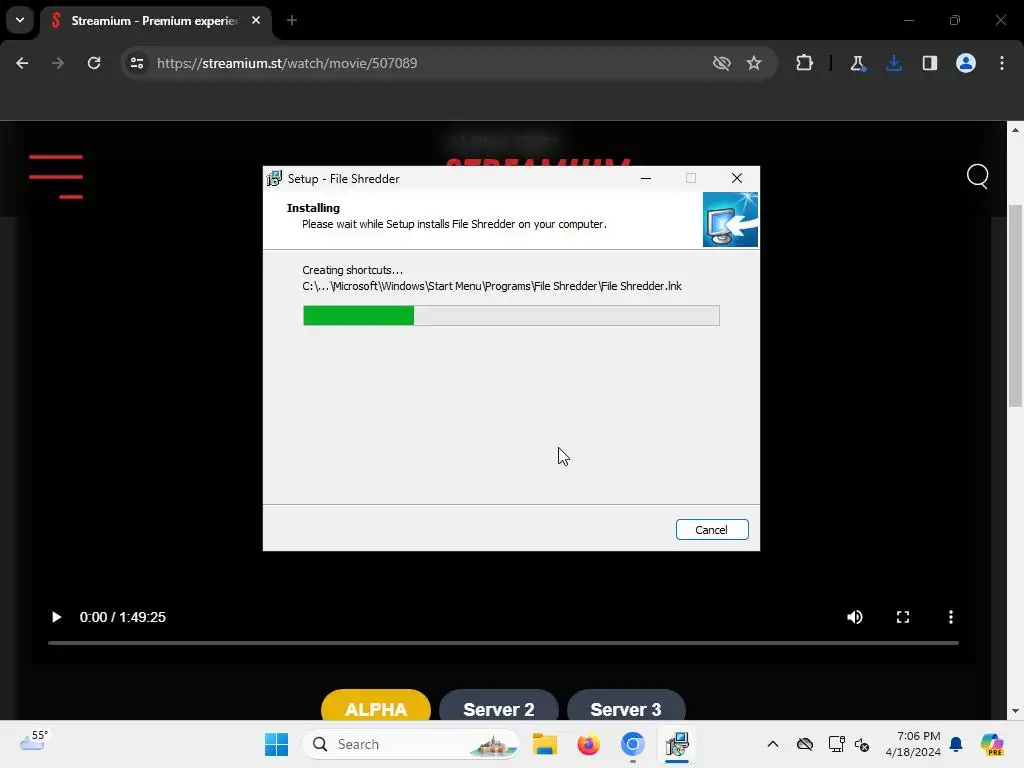Click the streamium.st URL address field
The width and height of the screenshot is (1024, 768).
coord(287,63)
